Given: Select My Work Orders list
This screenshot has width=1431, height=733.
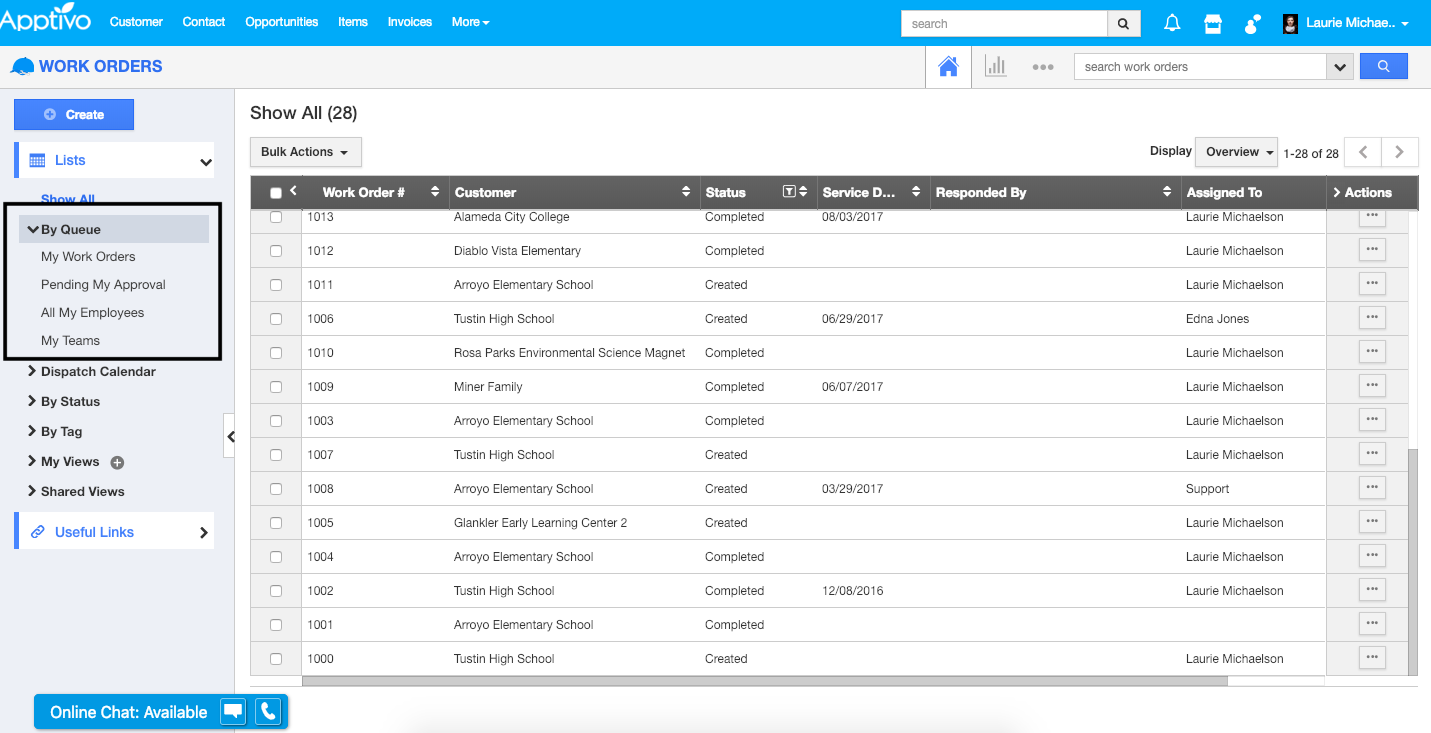Looking at the screenshot, I should (x=88, y=257).
